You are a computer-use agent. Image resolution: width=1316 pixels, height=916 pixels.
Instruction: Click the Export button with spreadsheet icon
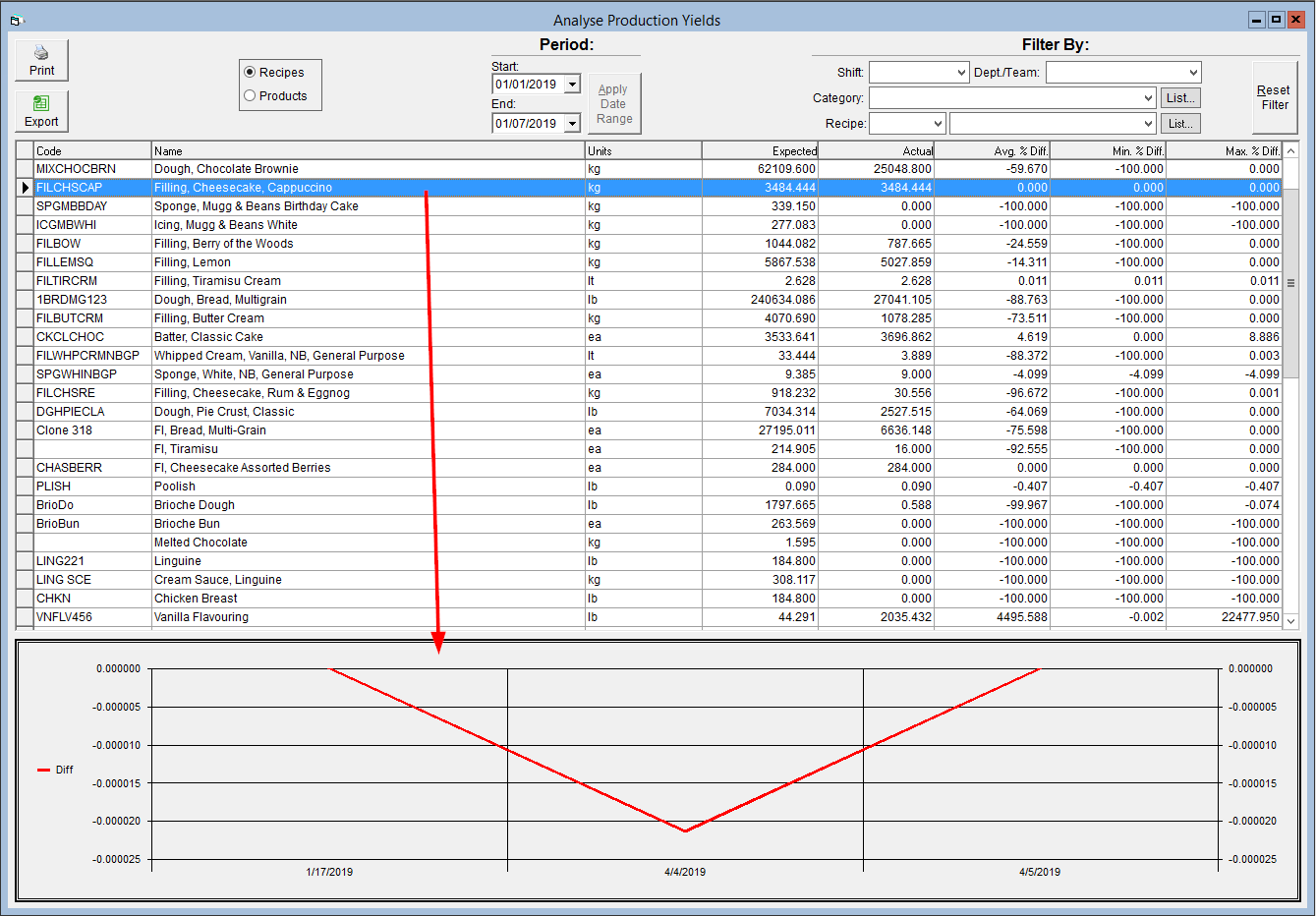(41, 111)
